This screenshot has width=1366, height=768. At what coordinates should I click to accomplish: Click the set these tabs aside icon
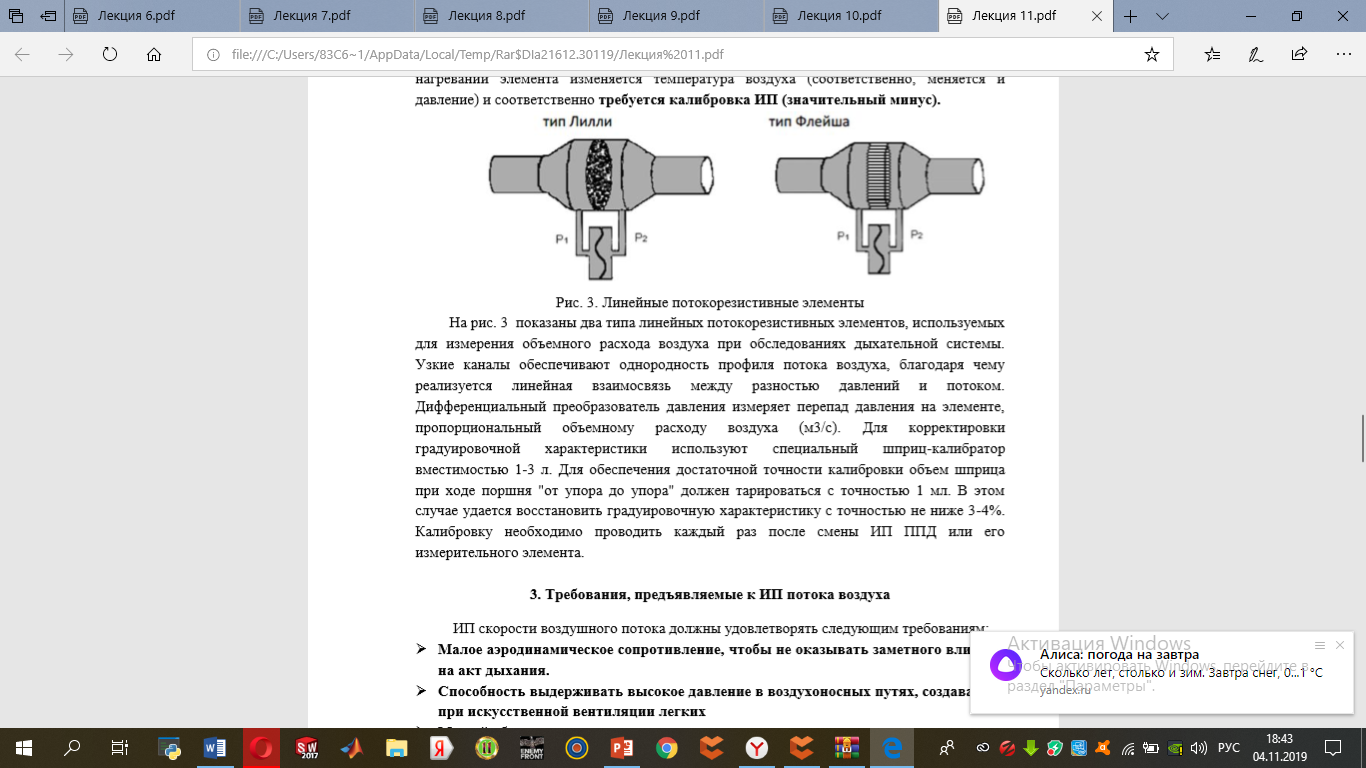point(49,16)
